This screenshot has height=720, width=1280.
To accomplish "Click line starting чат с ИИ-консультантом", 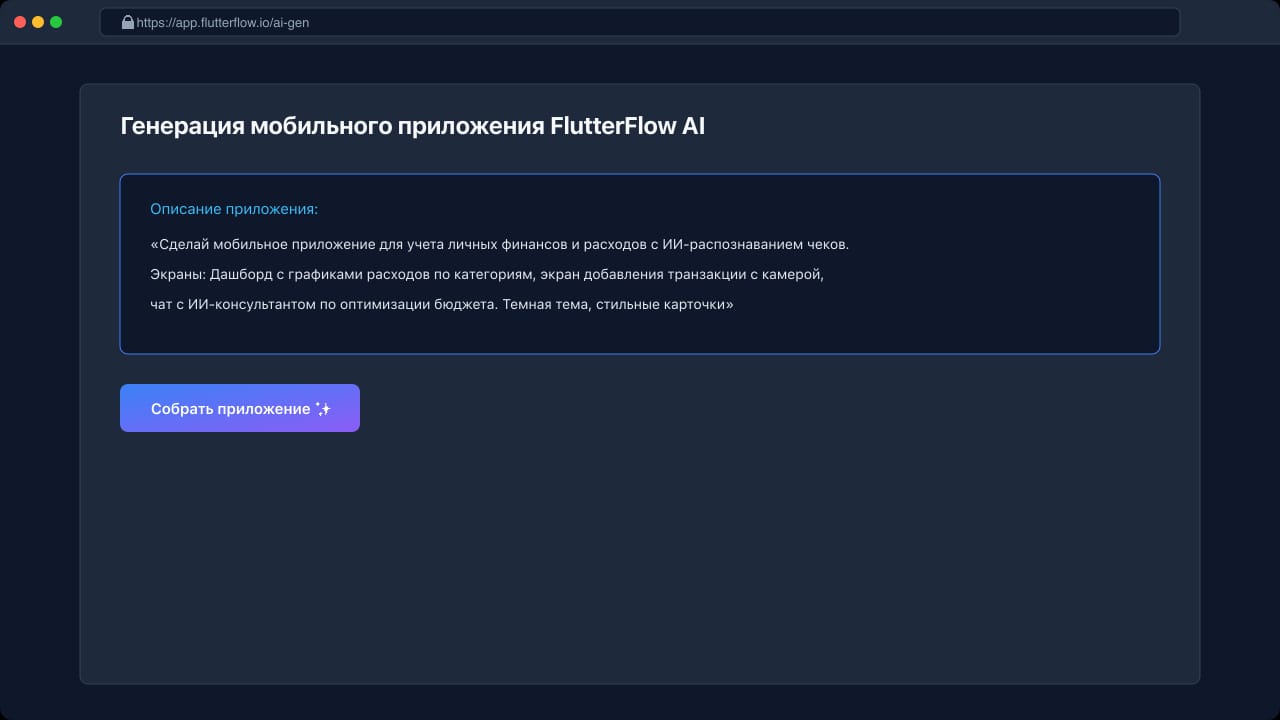I will pos(442,304).
